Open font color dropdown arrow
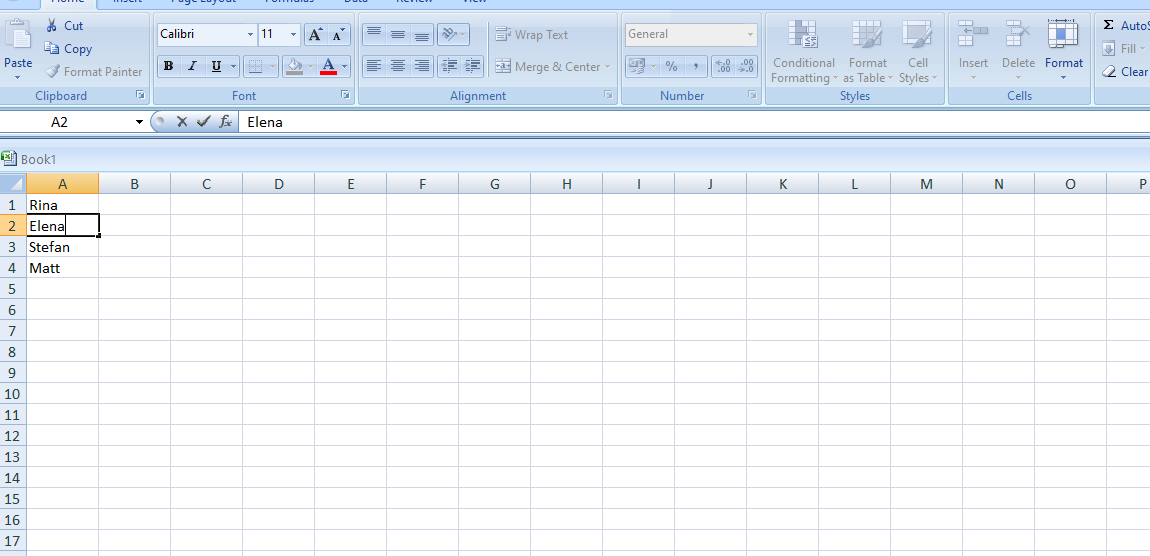This screenshot has height=556, width=1150. pyautogui.click(x=345, y=67)
